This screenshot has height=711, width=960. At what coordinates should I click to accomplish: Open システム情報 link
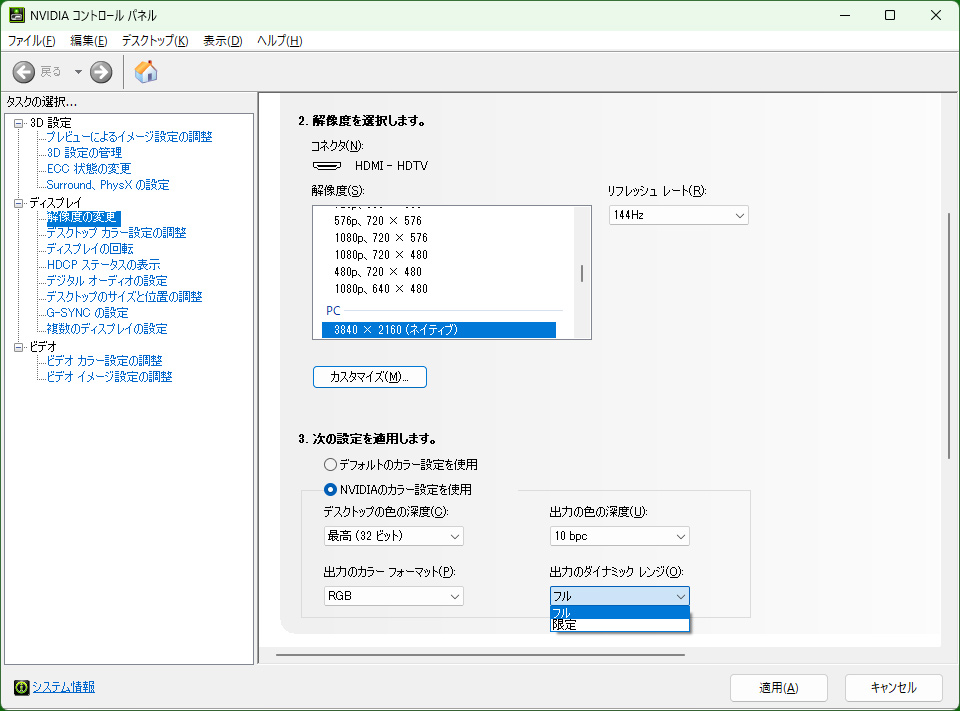click(x=63, y=687)
